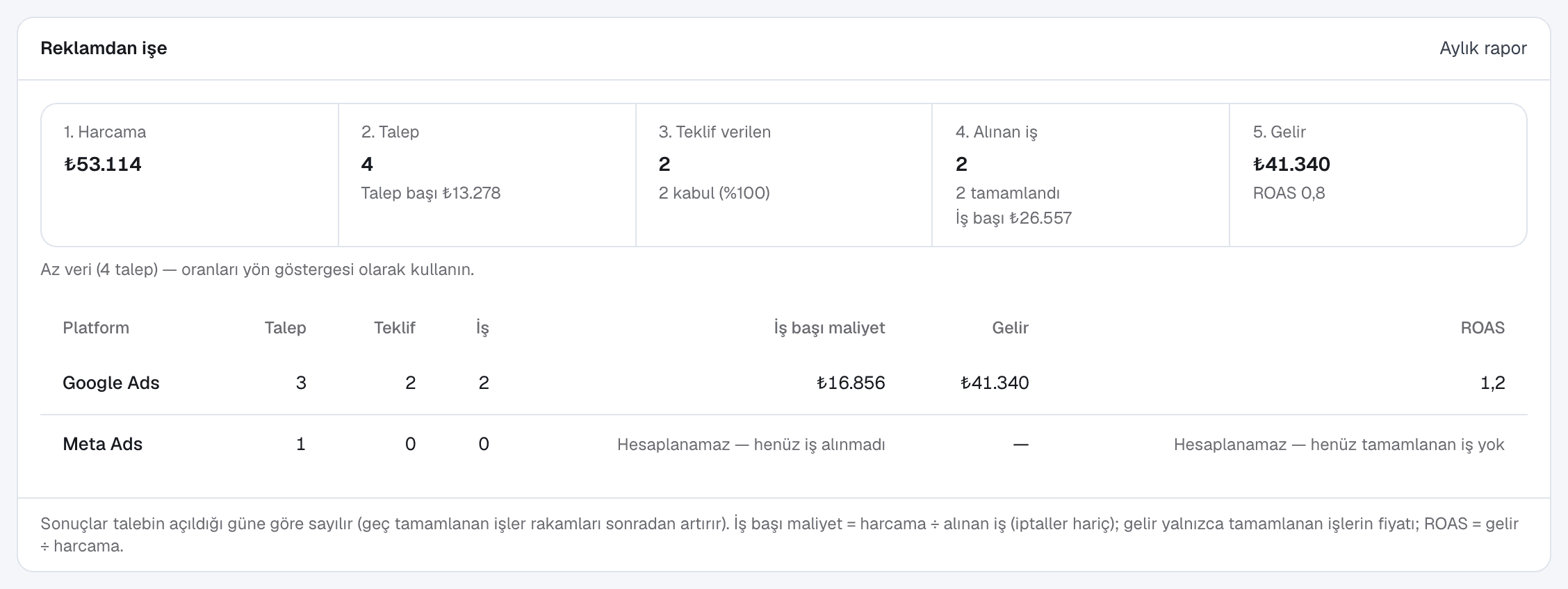The width and height of the screenshot is (1568, 589).
Task: Click Hesaplanamaz — henüz iş alınmadı text
Action: (751, 445)
